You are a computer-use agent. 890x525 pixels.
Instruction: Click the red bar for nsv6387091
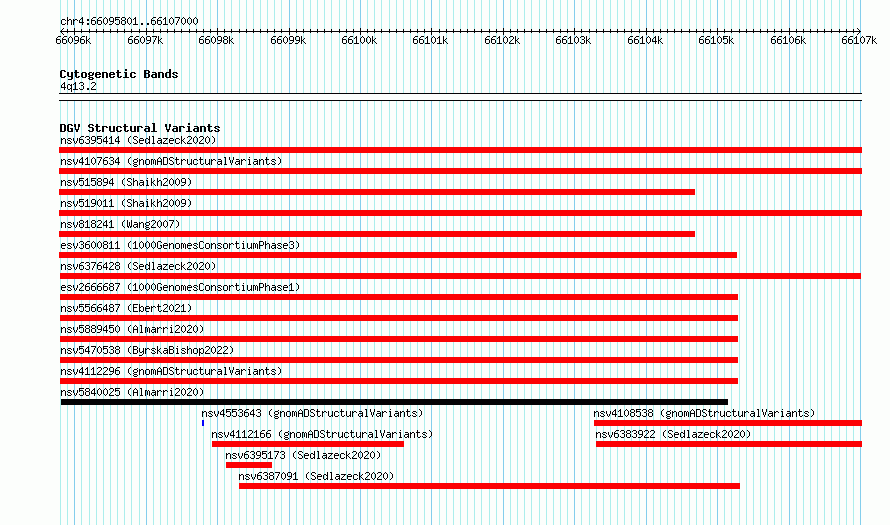489,486
